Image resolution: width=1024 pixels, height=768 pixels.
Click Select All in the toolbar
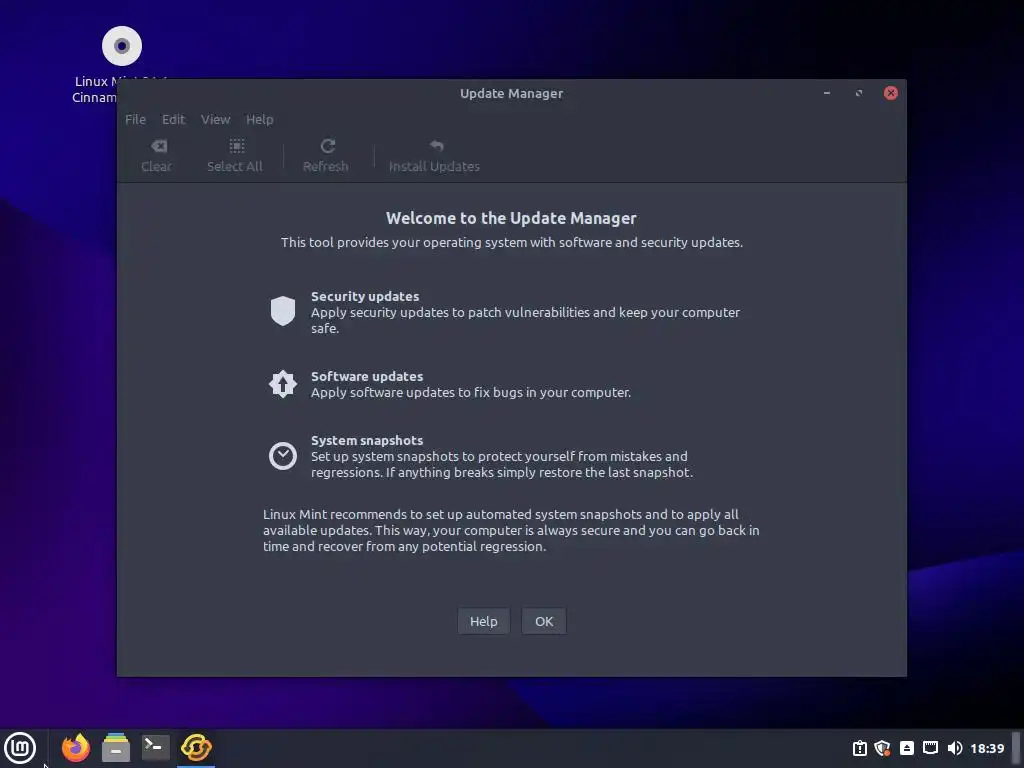pos(234,155)
